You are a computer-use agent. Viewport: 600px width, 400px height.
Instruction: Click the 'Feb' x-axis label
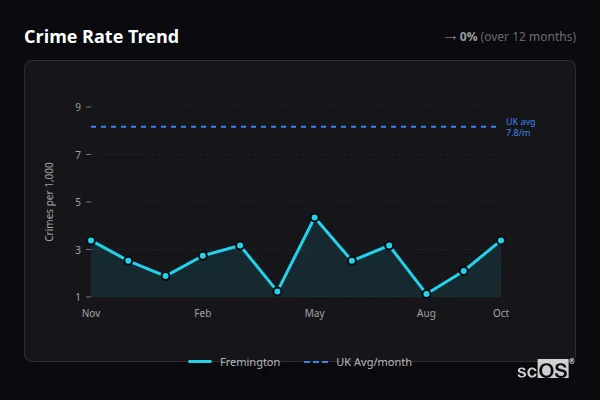(203, 313)
